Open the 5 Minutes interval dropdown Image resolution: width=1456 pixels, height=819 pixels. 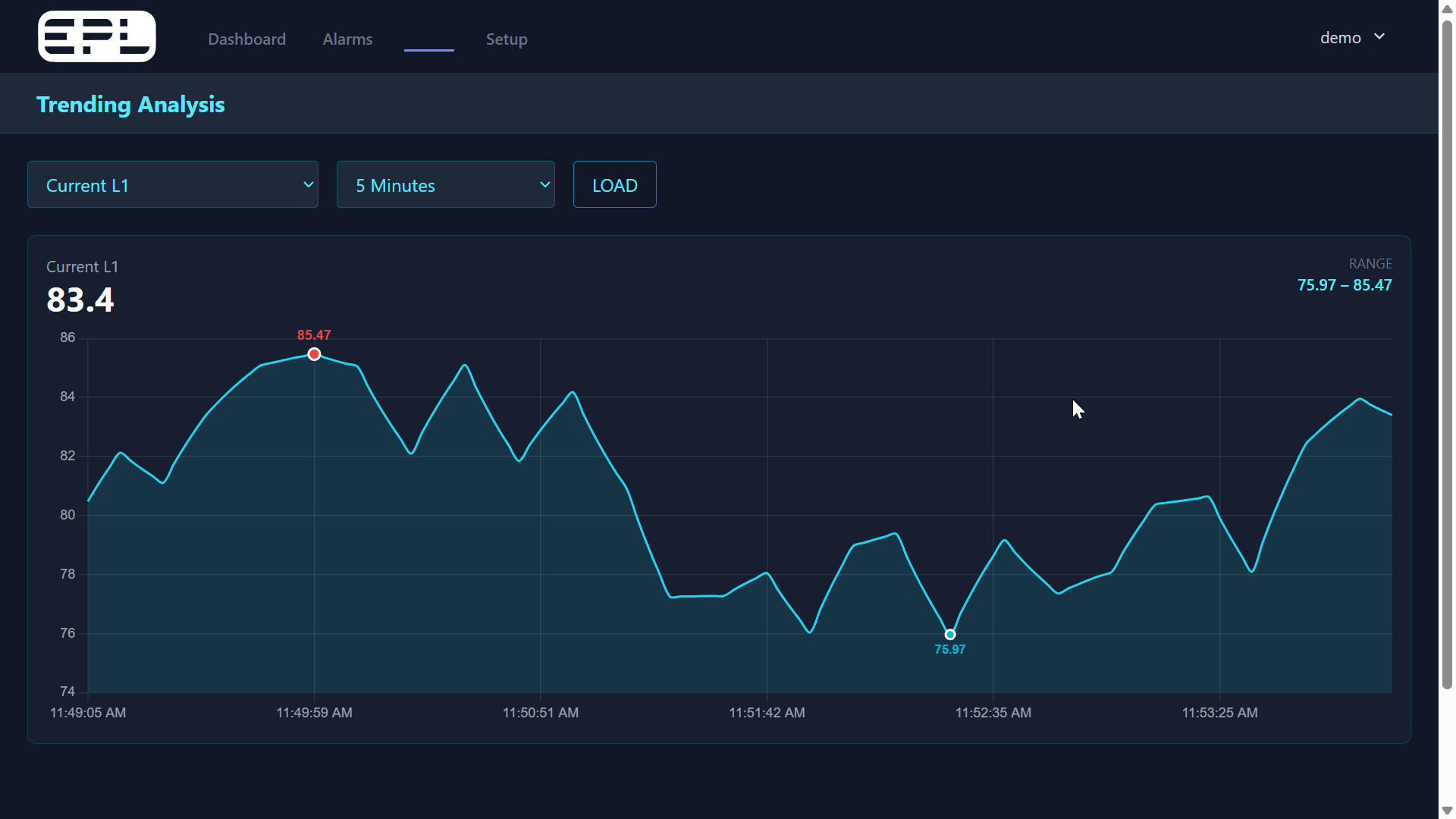coord(446,184)
